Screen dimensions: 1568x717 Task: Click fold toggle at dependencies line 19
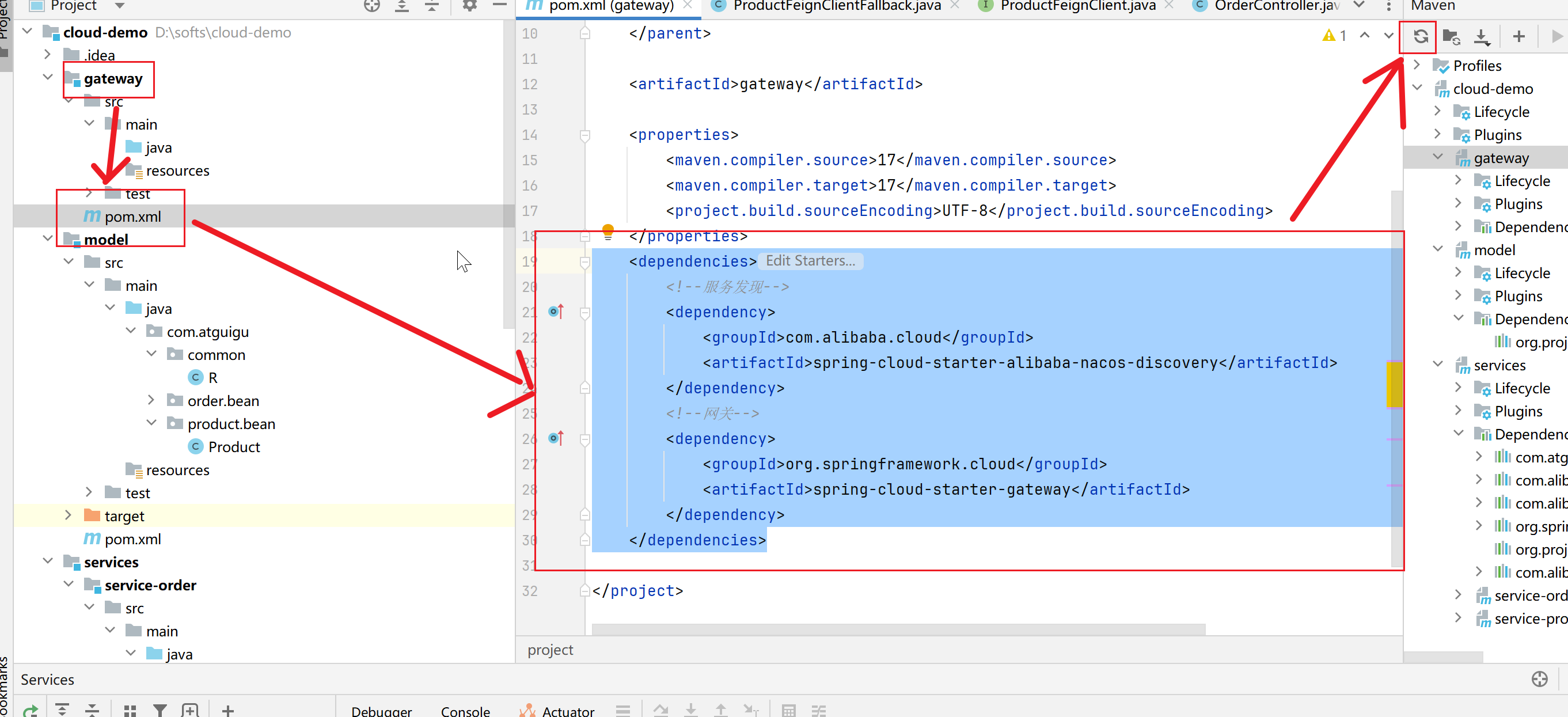tap(584, 261)
